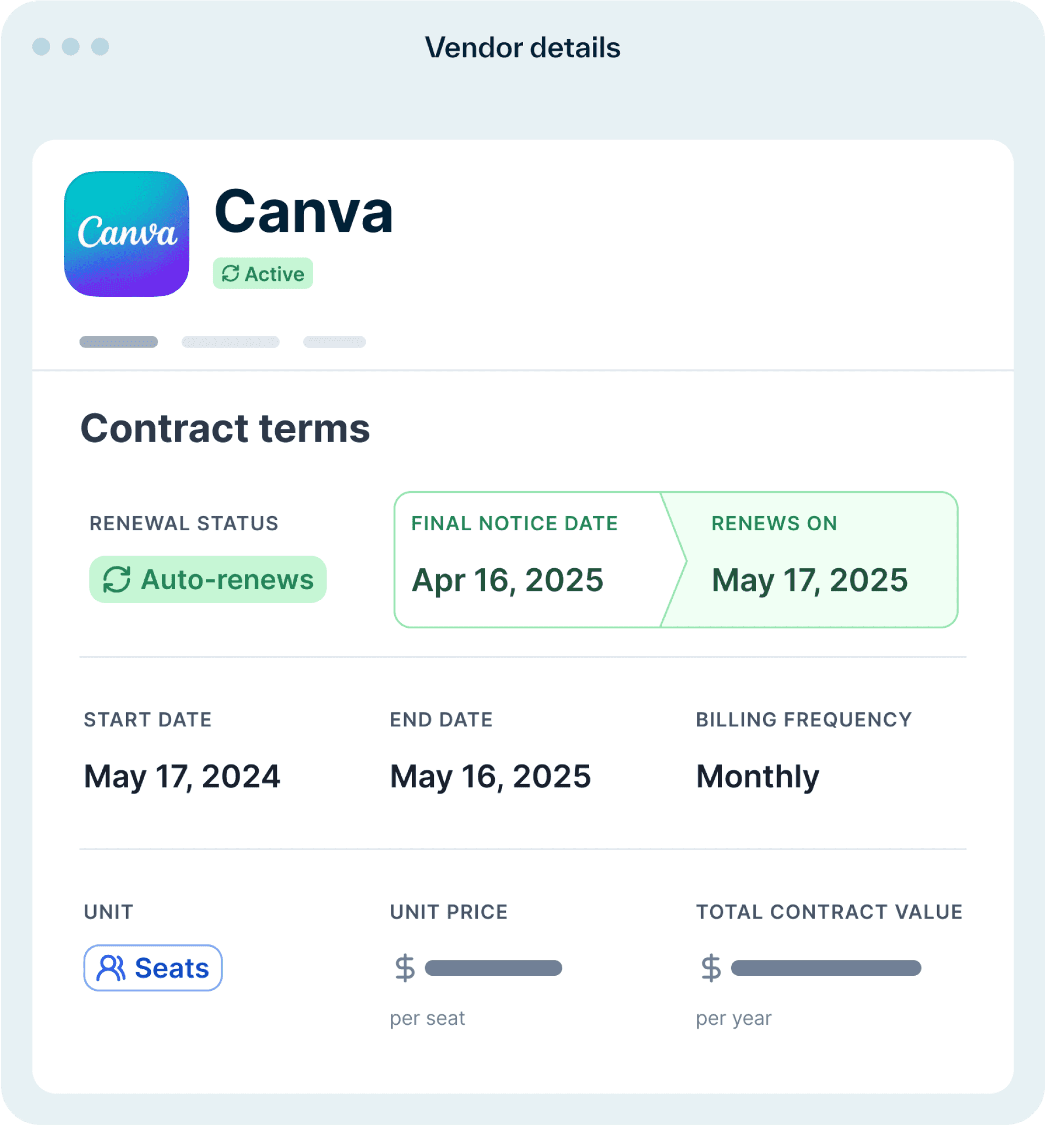The width and height of the screenshot is (1045, 1125).
Task: Click the redacted unit price bar
Action: pyautogui.click(x=494, y=969)
